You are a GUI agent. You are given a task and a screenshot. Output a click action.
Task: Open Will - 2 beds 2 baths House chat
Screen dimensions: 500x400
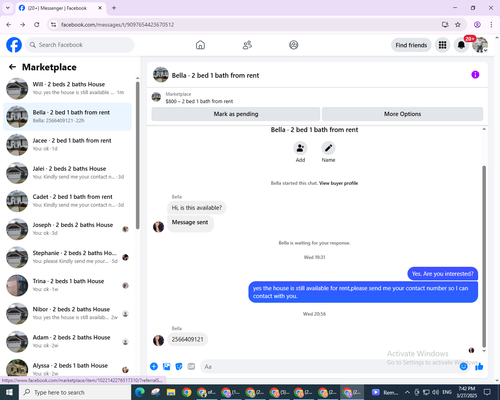(67, 88)
